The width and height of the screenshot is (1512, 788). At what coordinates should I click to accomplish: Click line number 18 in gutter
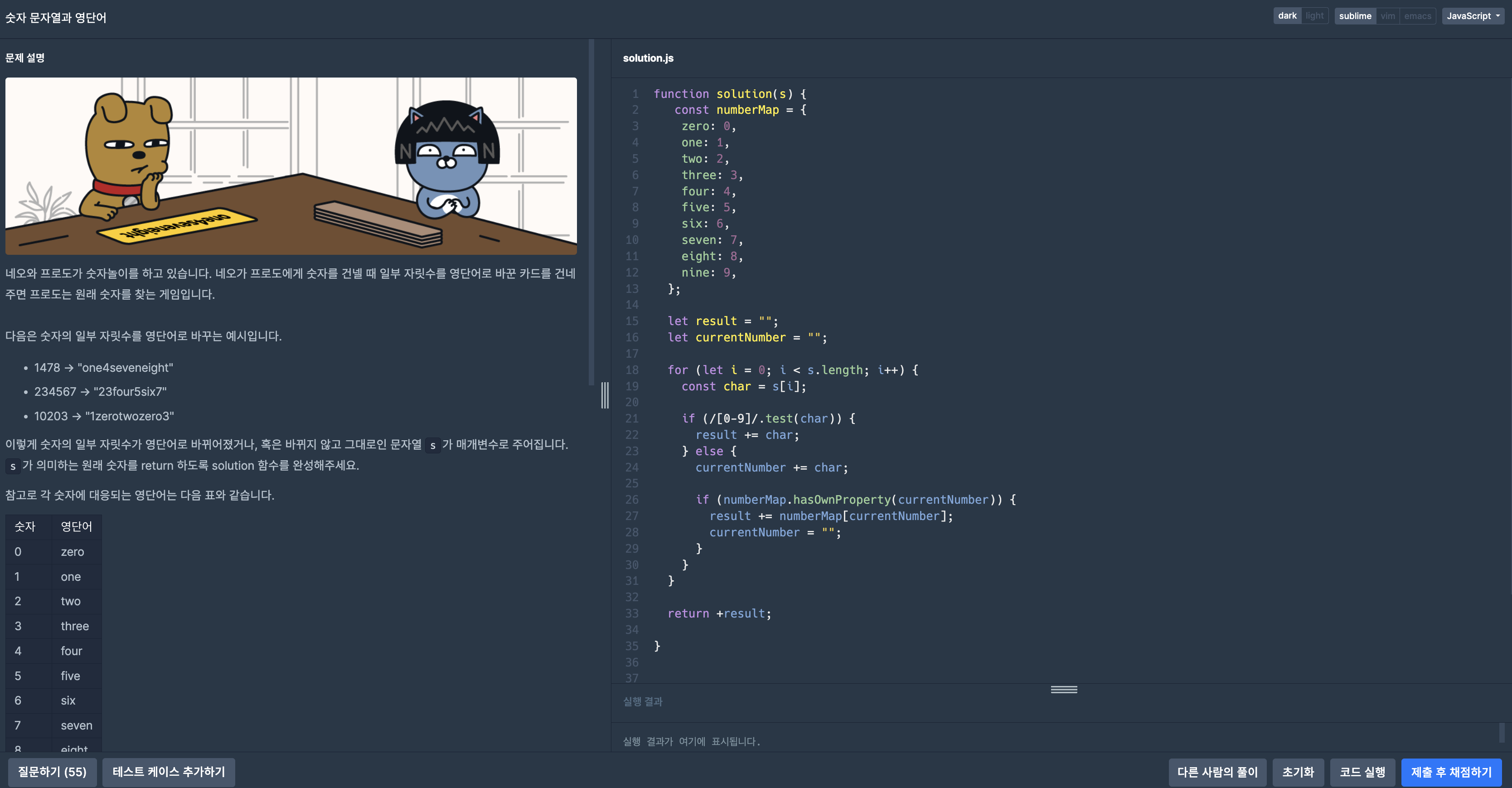click(x=631, y=370)
